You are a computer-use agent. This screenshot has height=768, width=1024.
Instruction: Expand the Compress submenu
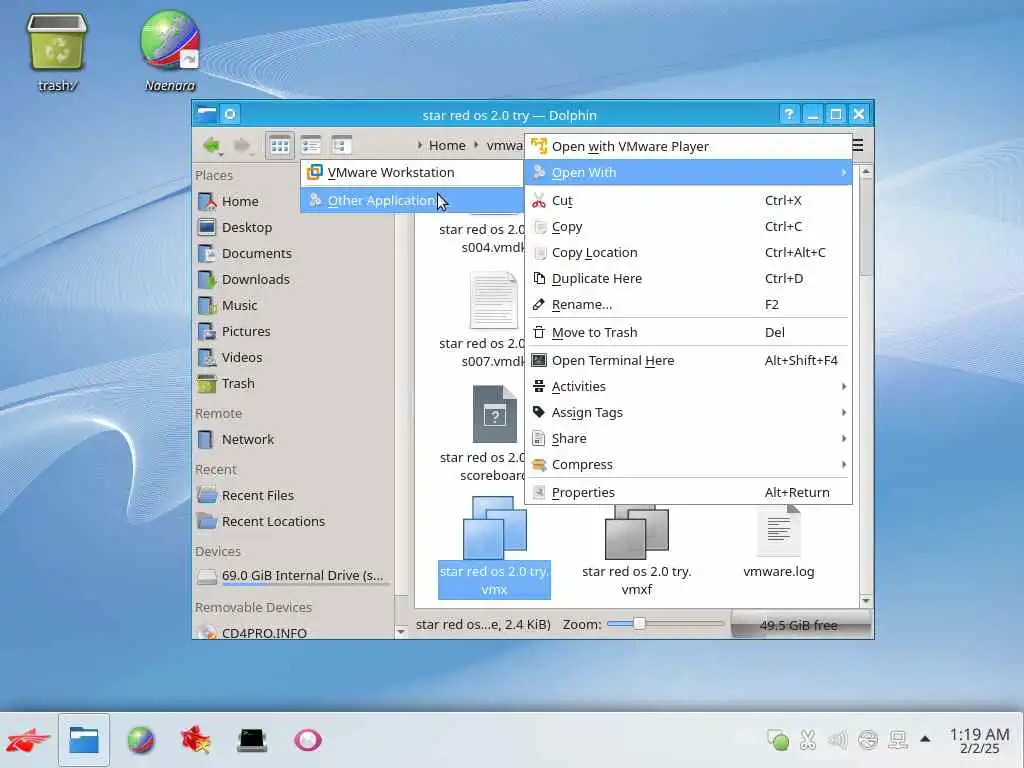point(688,465)
